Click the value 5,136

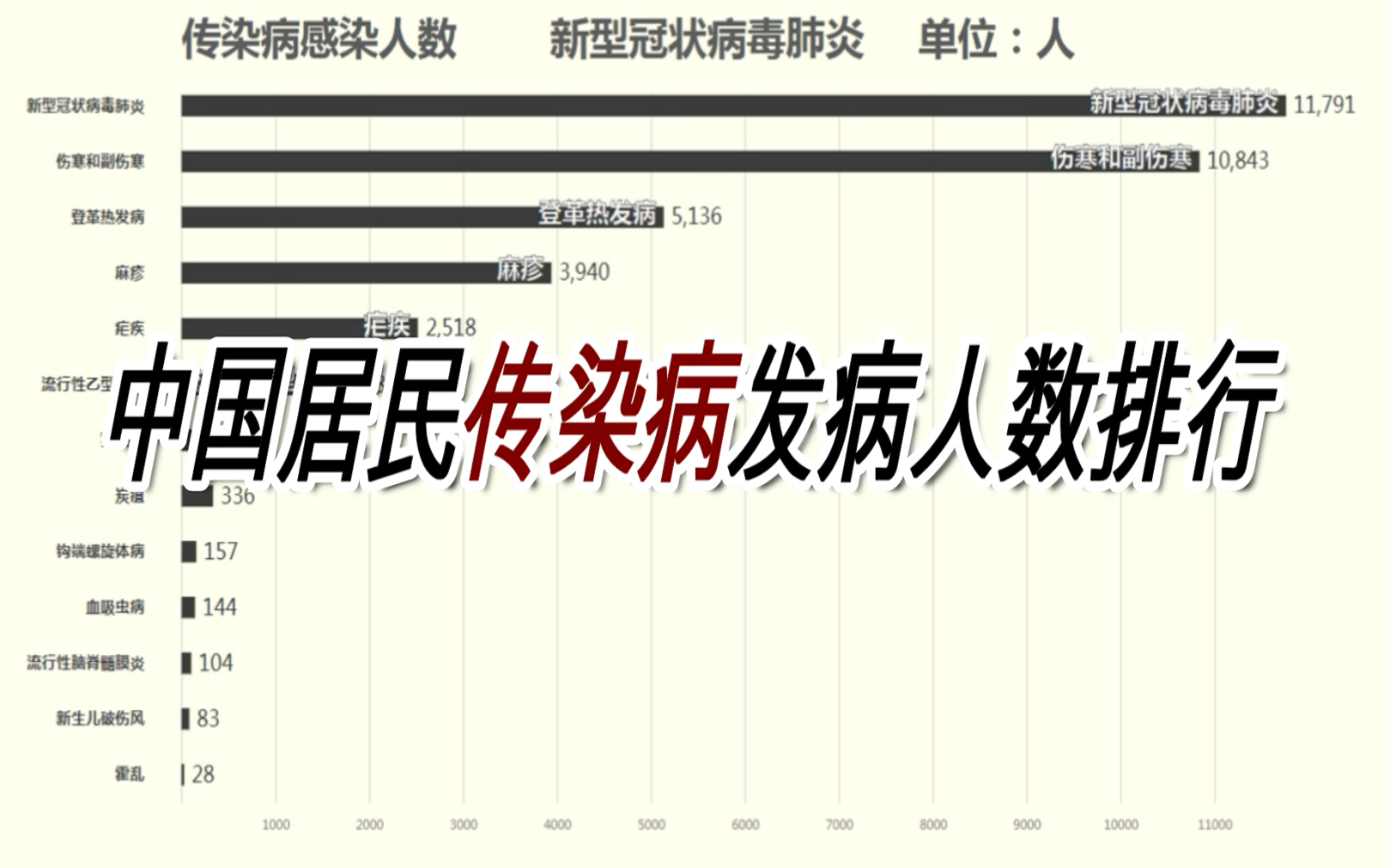[696, 215]
